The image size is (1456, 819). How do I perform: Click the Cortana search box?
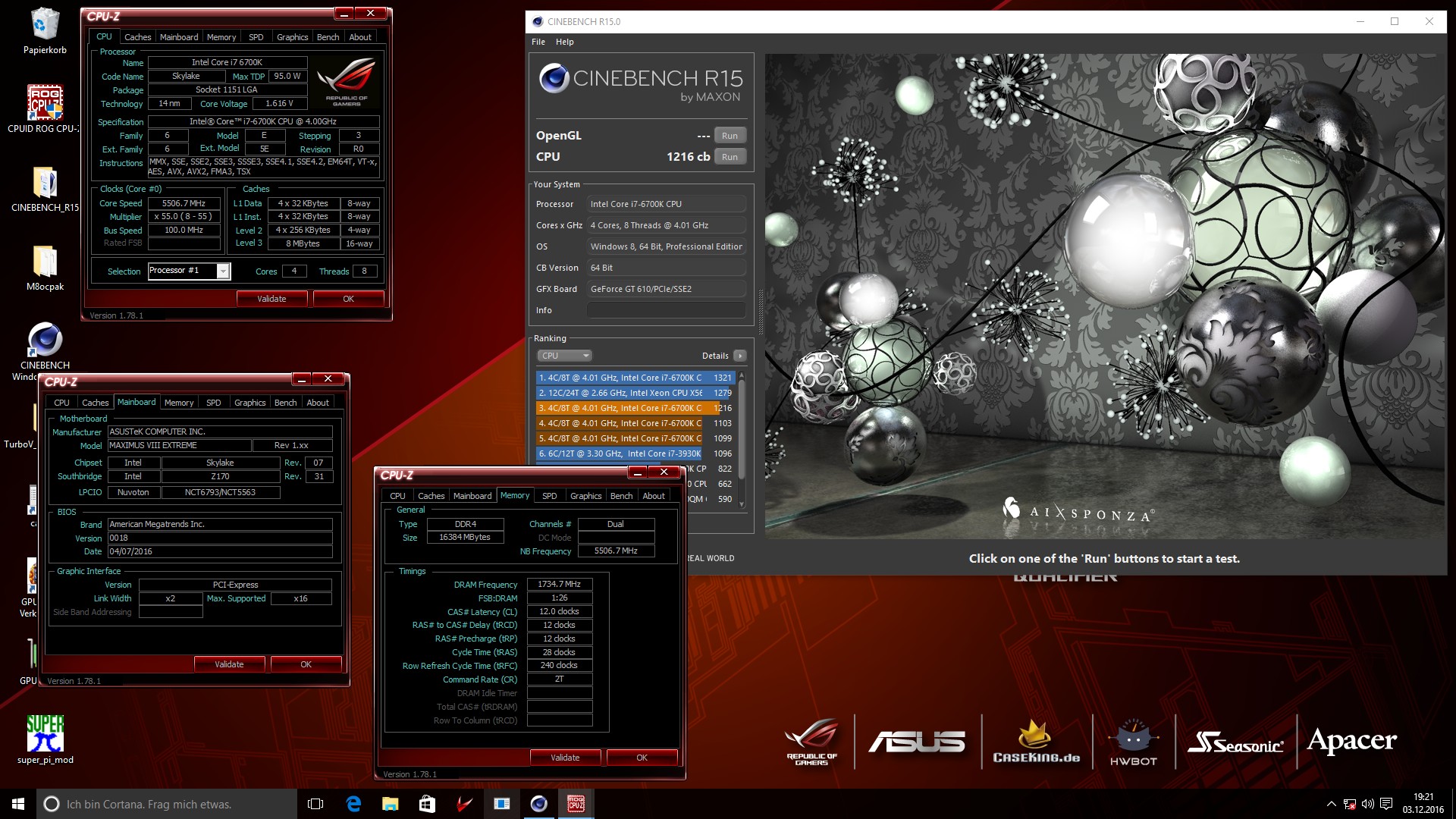pos(167,804)
